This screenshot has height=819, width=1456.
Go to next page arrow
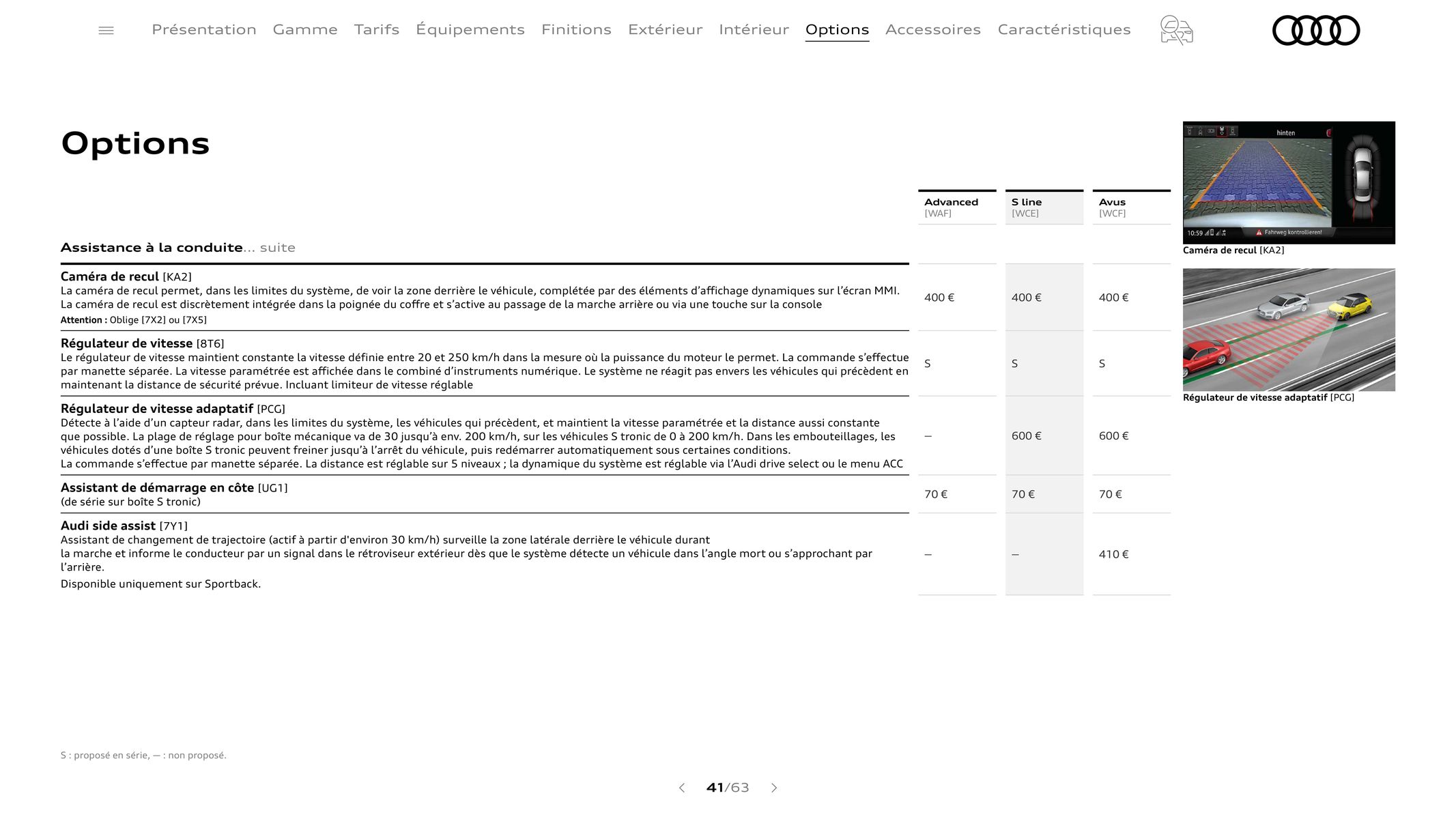774,788
